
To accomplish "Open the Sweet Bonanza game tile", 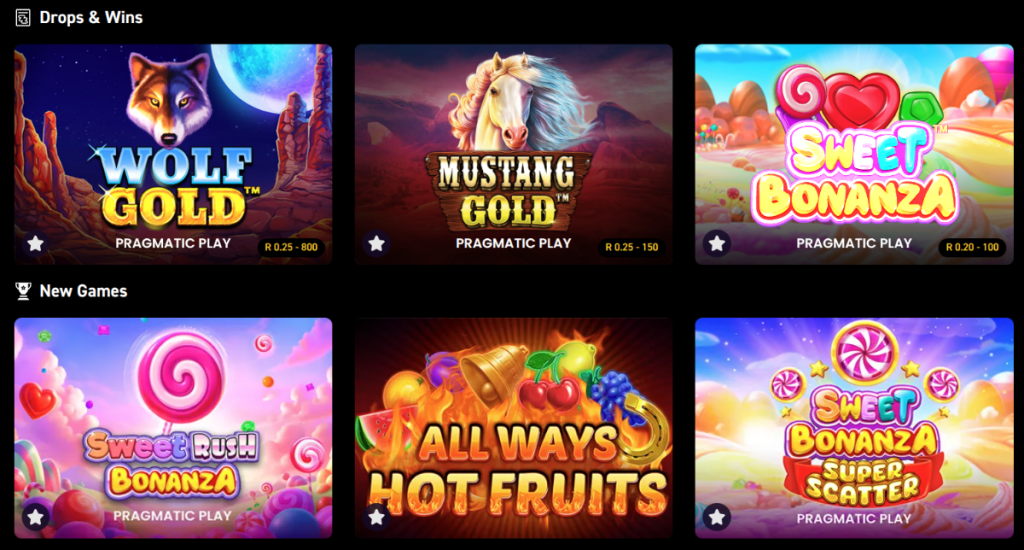I will (854, 154).
